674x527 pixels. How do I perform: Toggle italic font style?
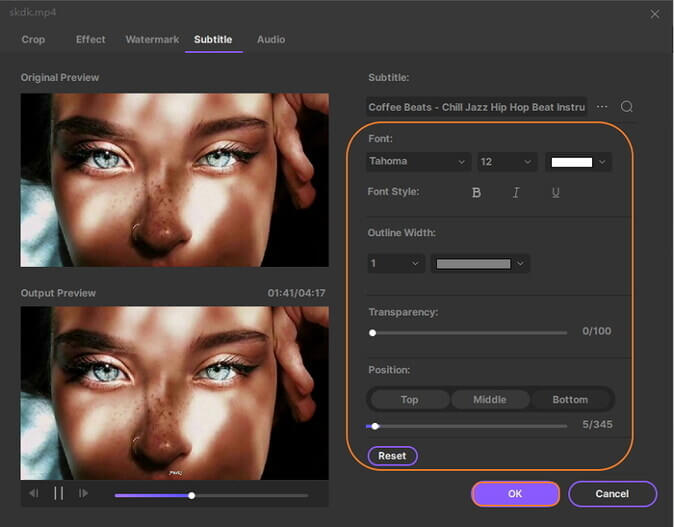click(x=516, y=193)
